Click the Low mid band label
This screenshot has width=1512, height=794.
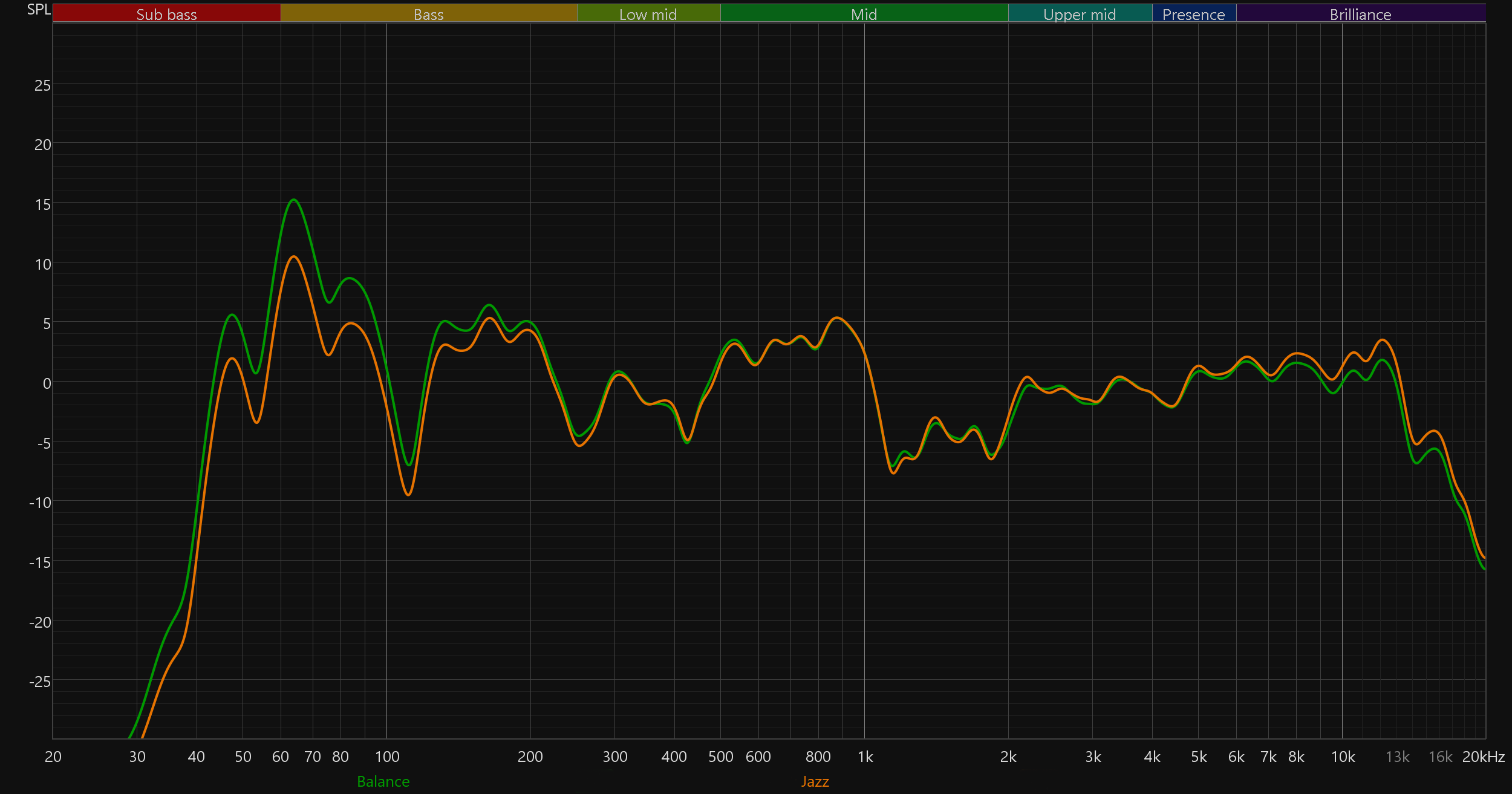tap(648, 14)
